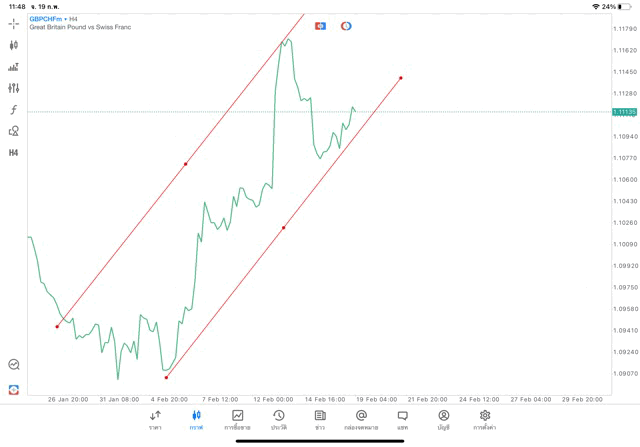Open the bar chart with T icon
Screen dimensions: 640x447
pyautogui.click(x=14, y=67)
